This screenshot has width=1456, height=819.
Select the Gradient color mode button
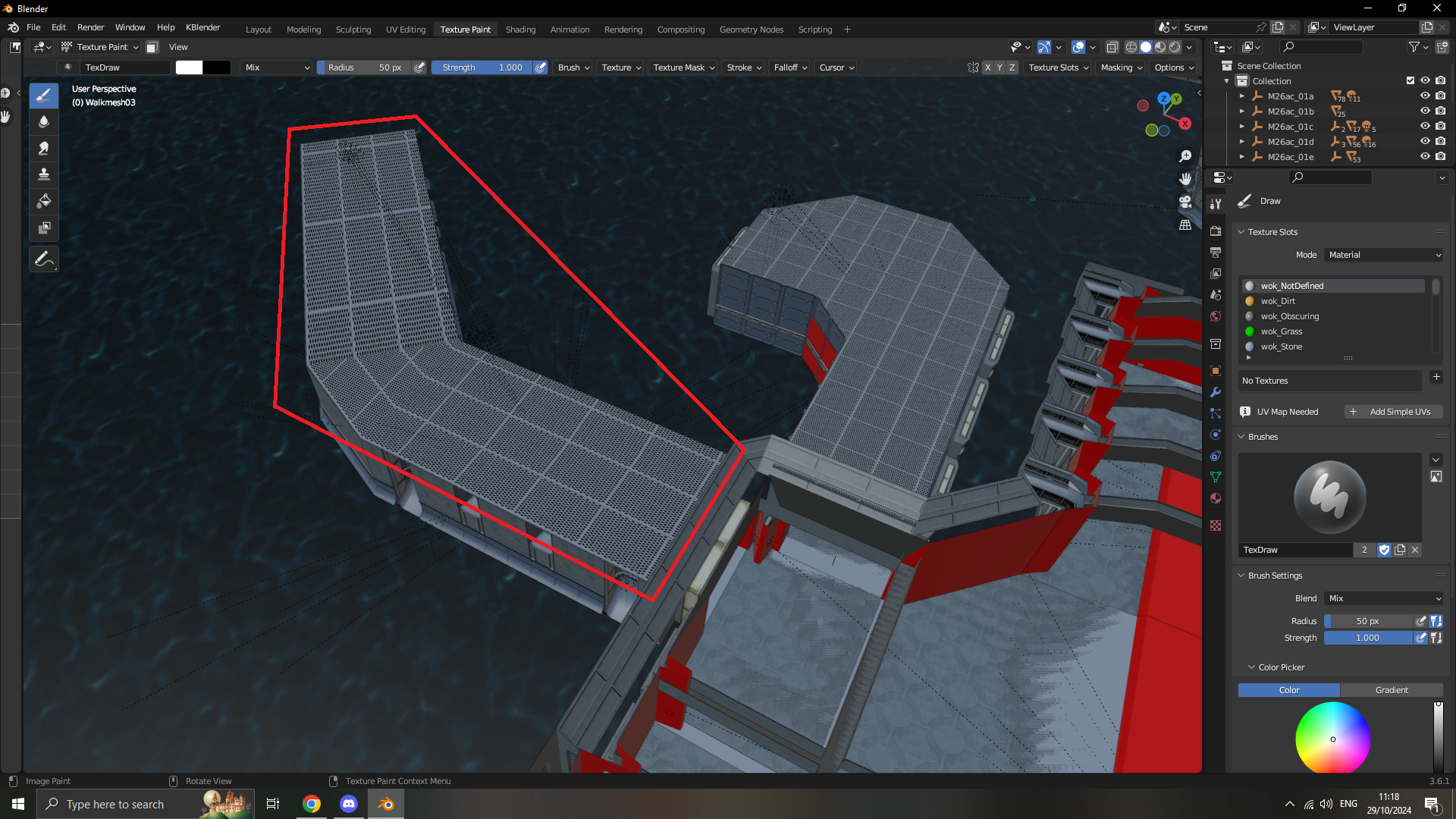coord(1392,690)
